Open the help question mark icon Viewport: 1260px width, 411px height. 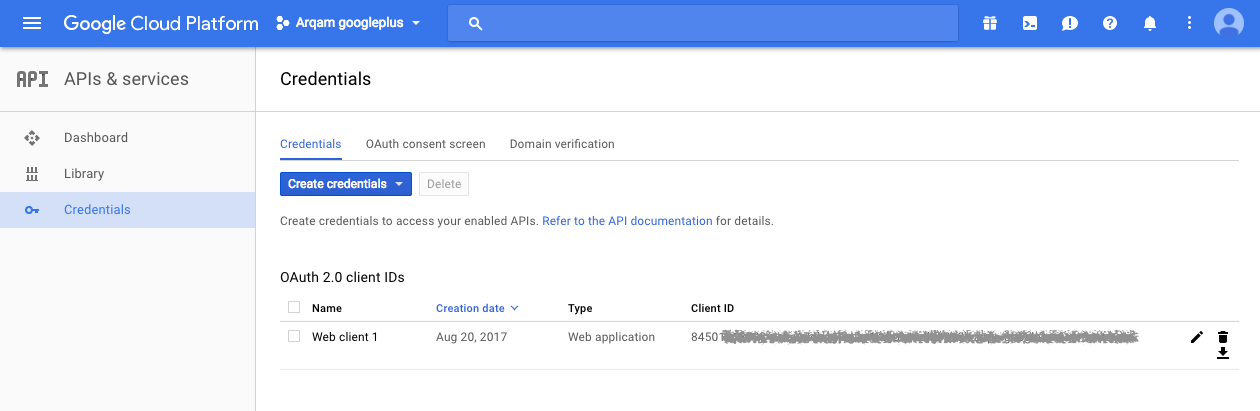(1110, 23)
